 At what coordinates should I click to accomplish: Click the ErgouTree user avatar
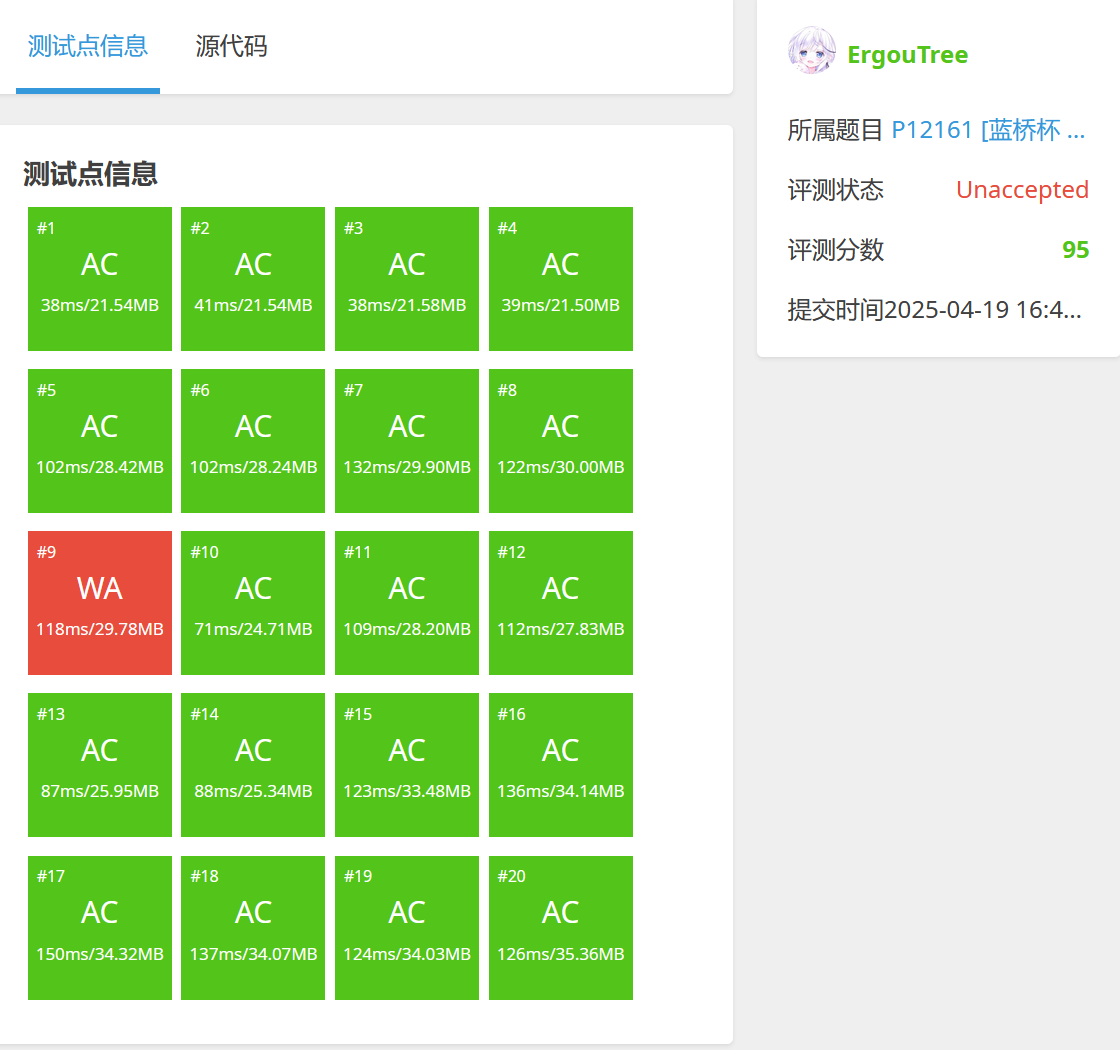pos(812,51)
